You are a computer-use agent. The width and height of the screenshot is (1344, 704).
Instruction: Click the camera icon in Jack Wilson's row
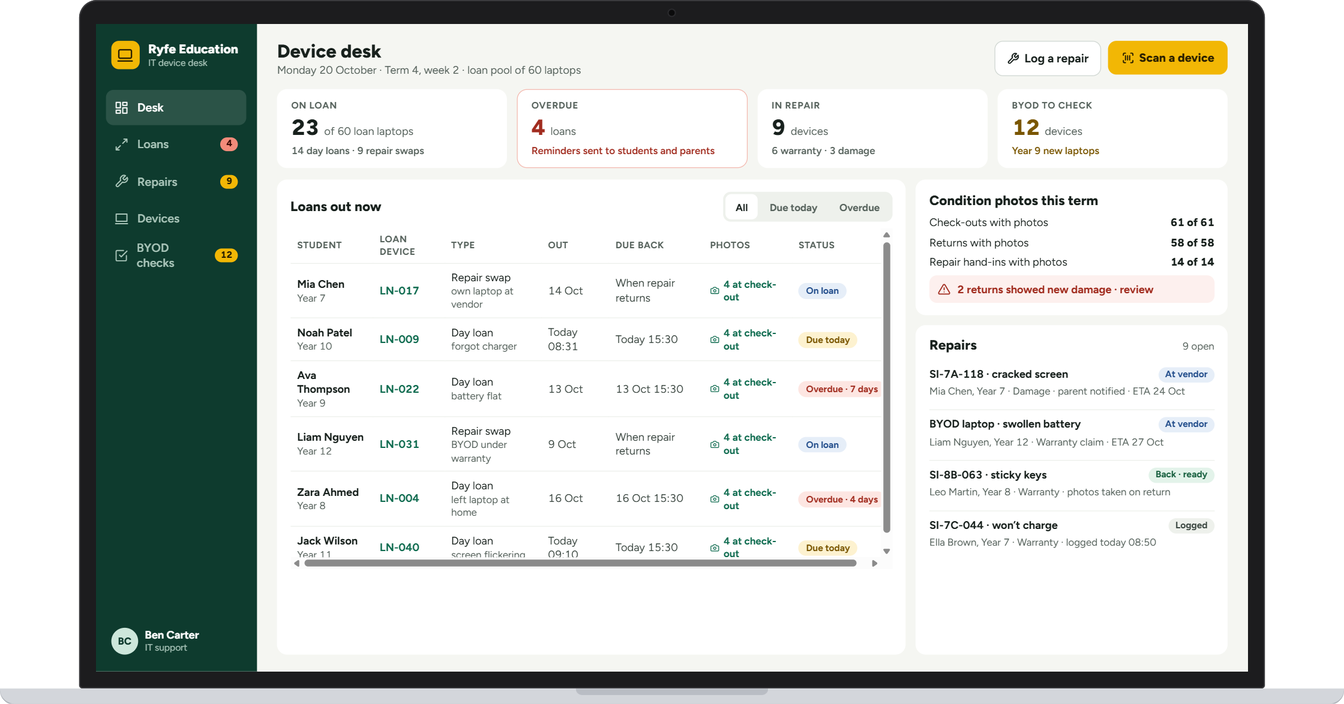[x=714, y=548]
